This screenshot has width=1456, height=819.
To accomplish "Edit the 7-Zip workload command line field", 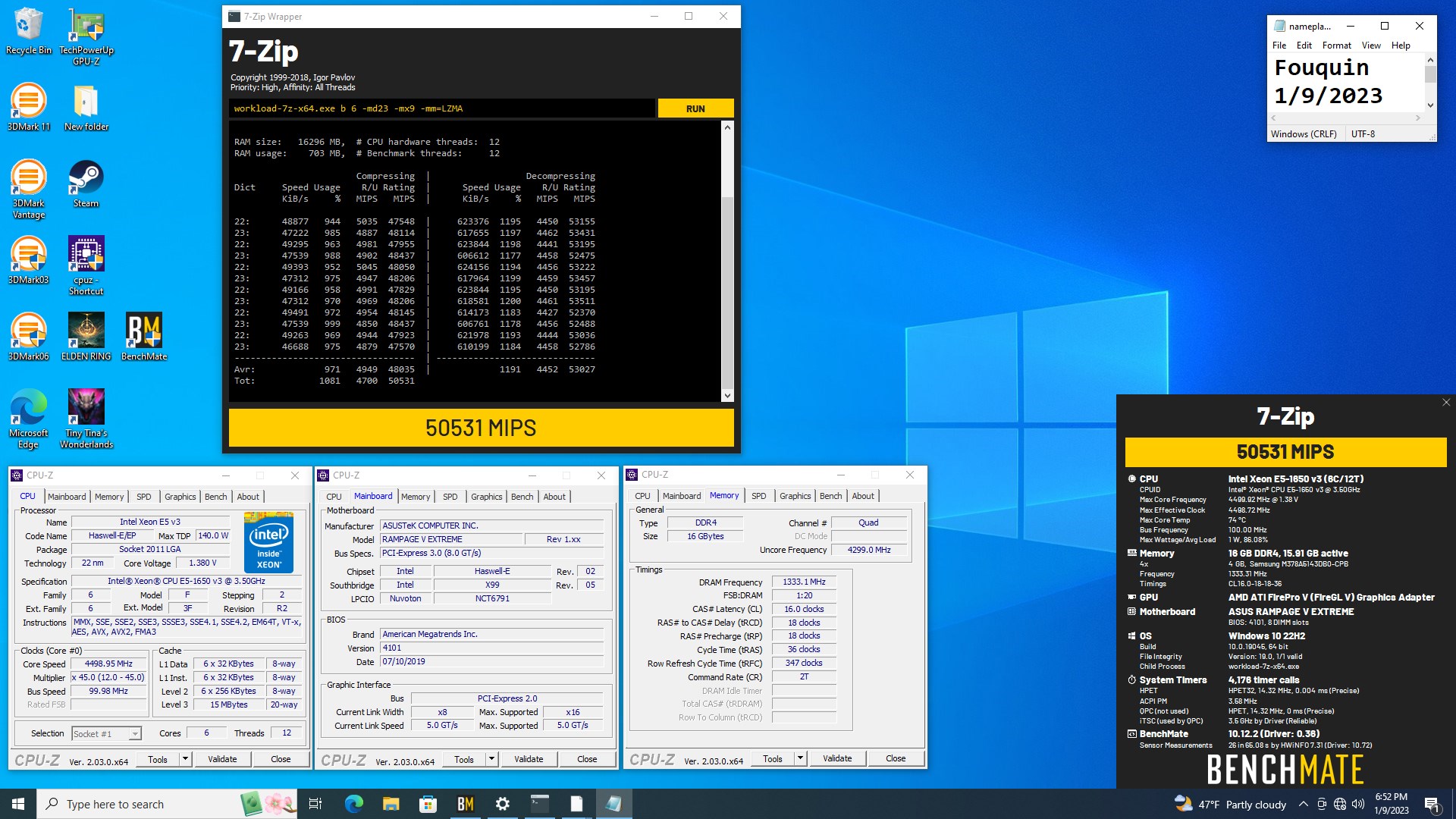I will (x=441, y=108).
